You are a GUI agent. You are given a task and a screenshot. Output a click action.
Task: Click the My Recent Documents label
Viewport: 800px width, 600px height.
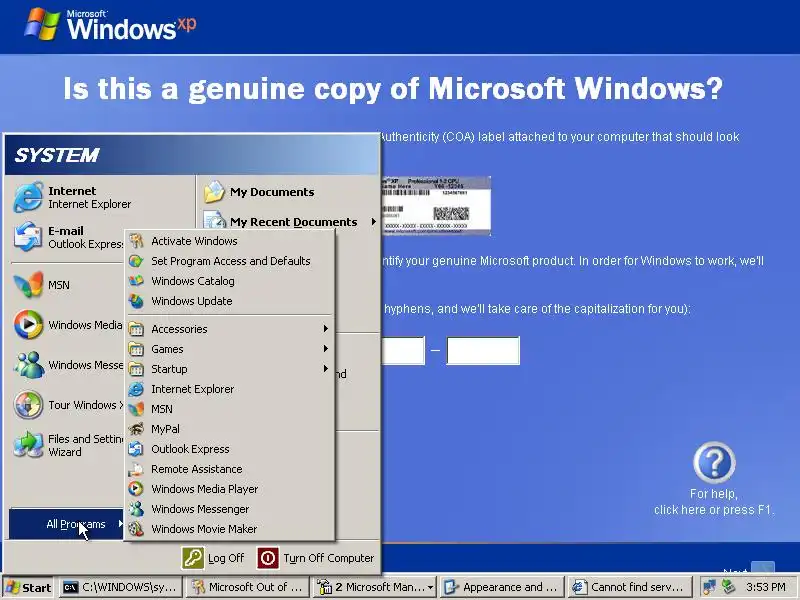tap(293, 222)
